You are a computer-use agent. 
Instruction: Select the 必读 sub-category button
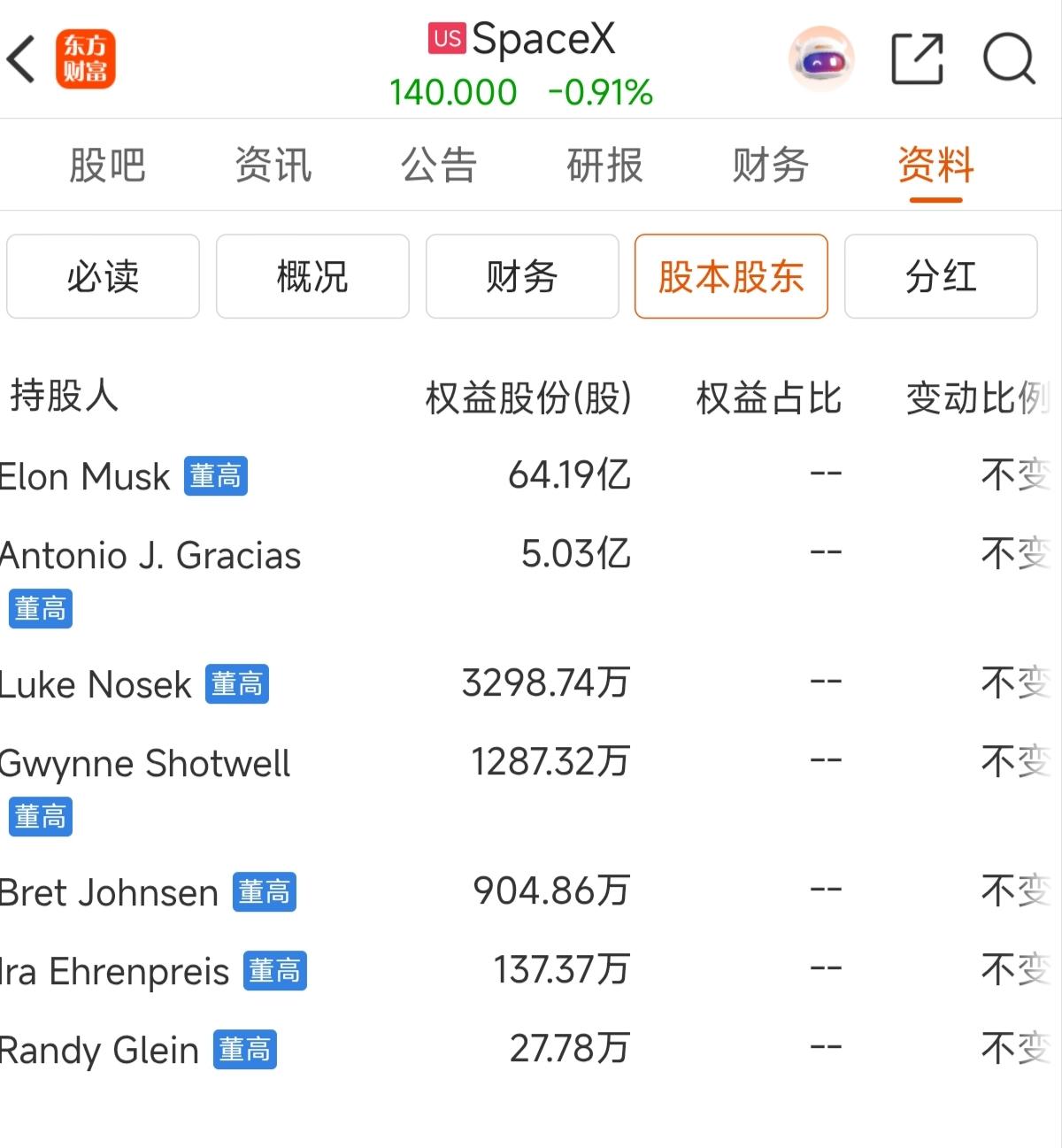click(x=103, y=276)
